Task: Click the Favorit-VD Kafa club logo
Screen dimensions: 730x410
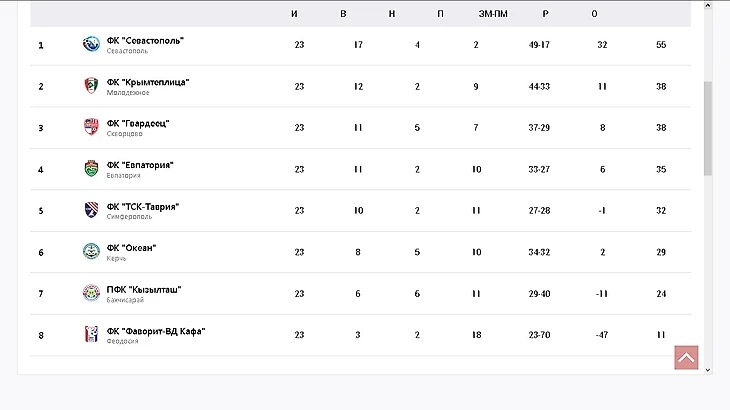Action: tap(91, 334)
